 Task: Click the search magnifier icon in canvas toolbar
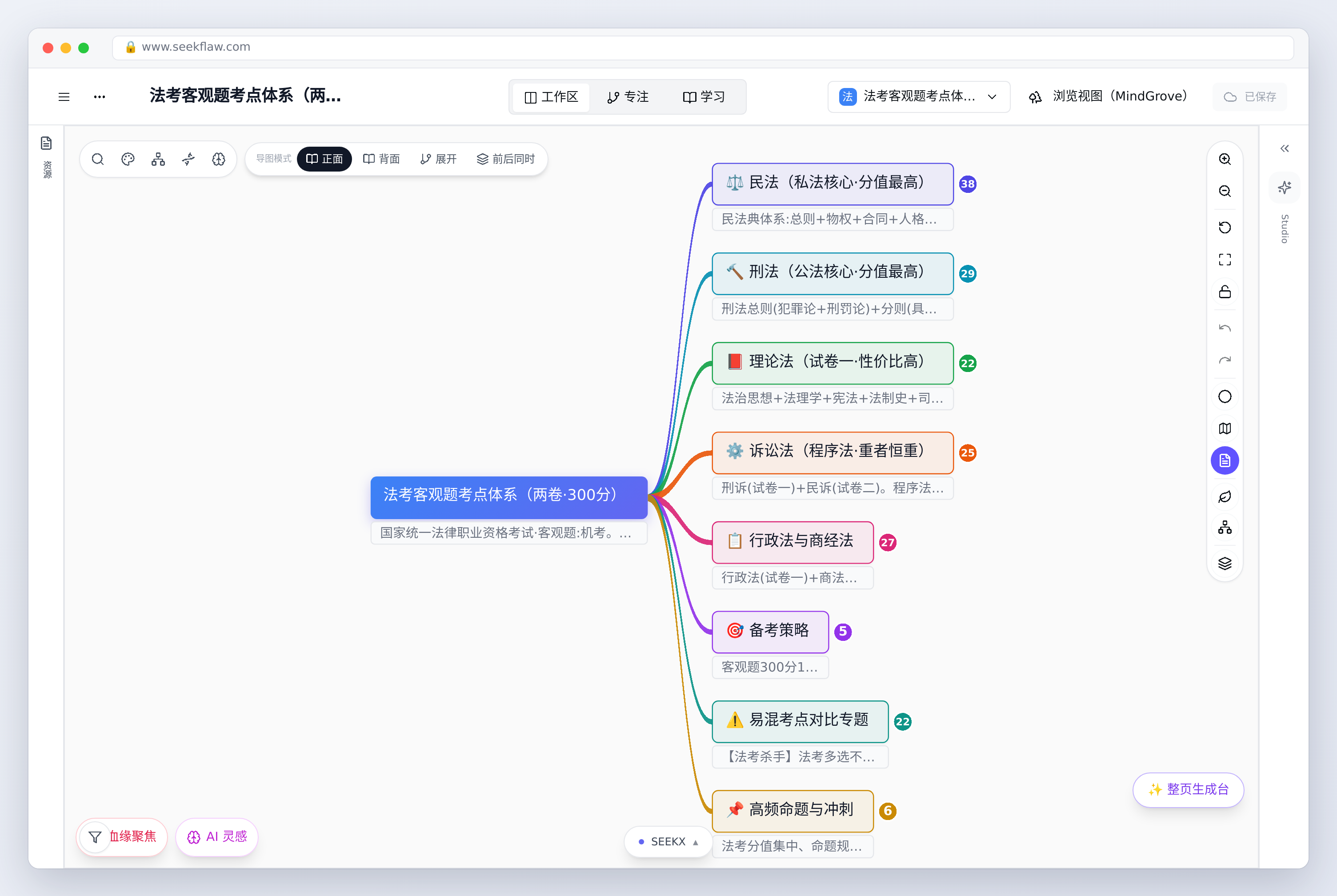(x=98, y=159)
